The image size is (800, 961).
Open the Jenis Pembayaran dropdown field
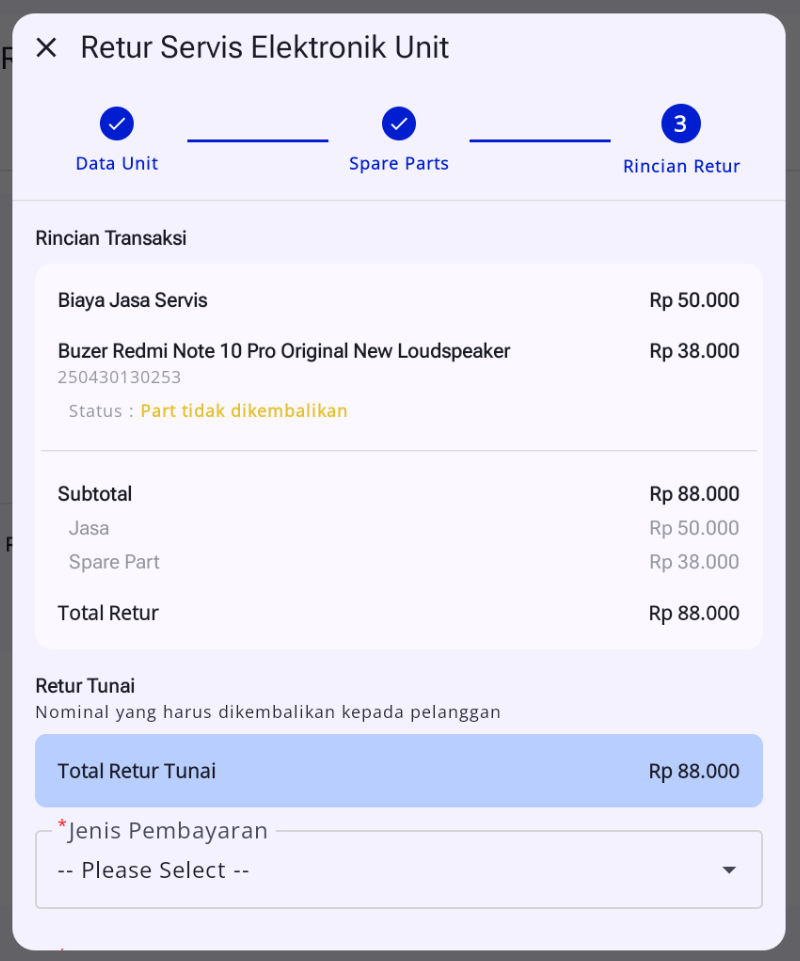click(x=380, y=870)
